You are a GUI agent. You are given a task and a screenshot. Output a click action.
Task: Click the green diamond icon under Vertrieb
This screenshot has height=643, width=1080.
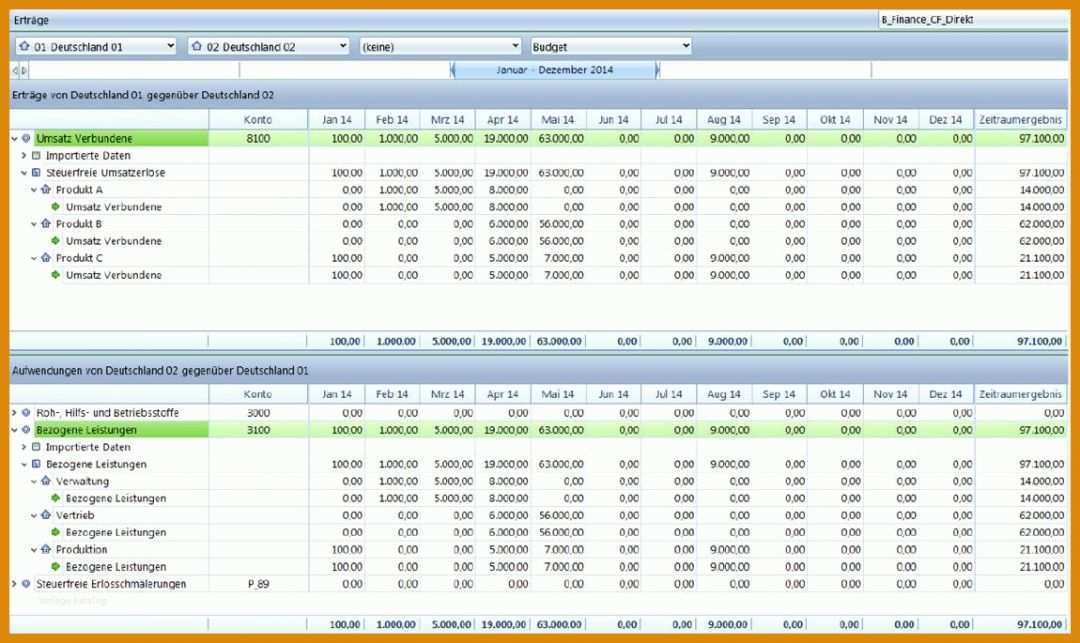click(x=56, y=532)
